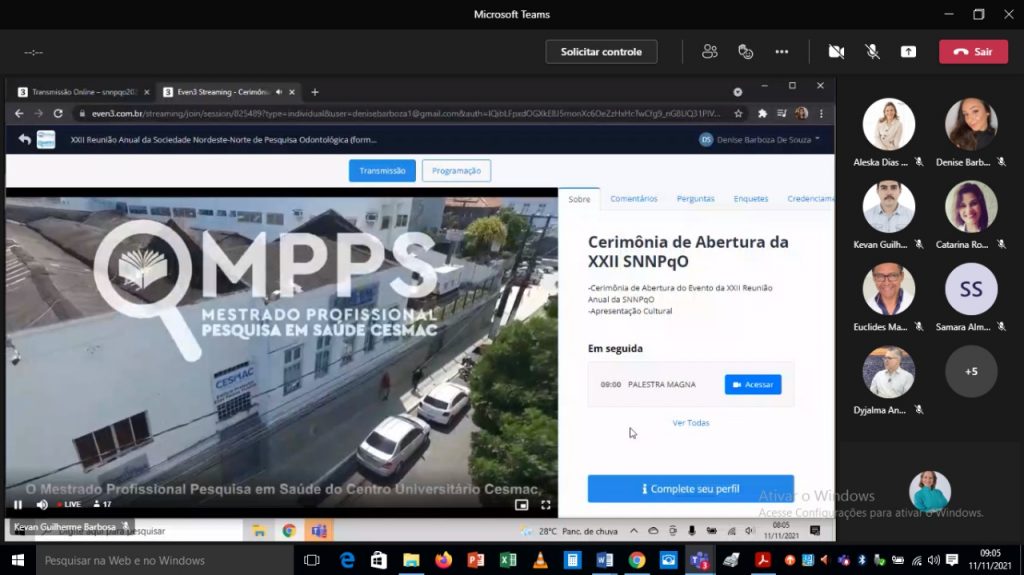Open browser media control icon
The image size is (1024, 575).
click(782, 114)
